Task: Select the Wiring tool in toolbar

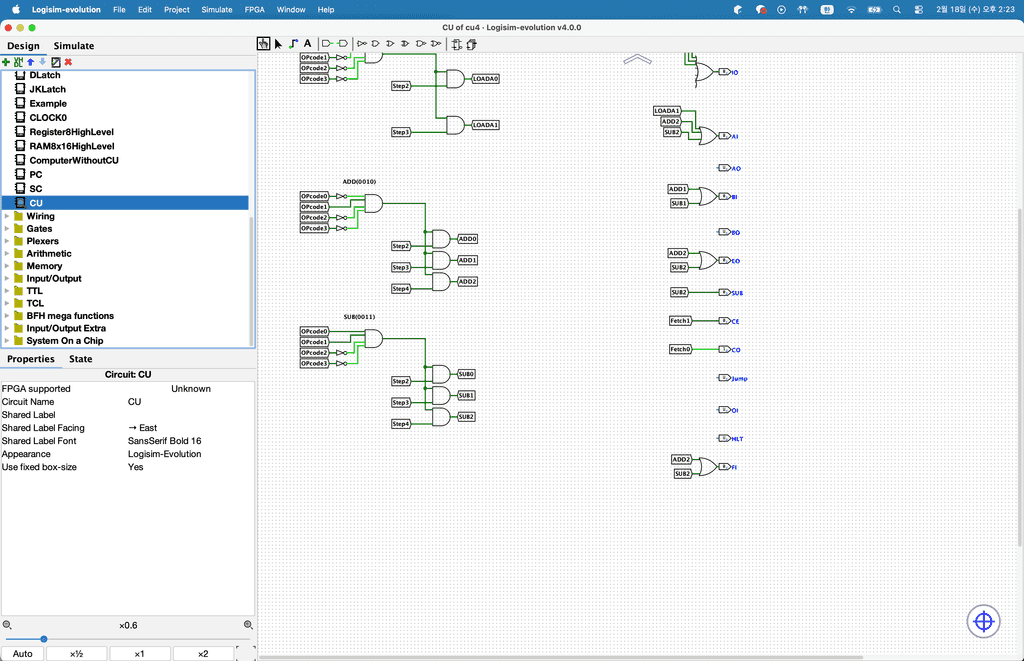Action: [x=293, y=44]
